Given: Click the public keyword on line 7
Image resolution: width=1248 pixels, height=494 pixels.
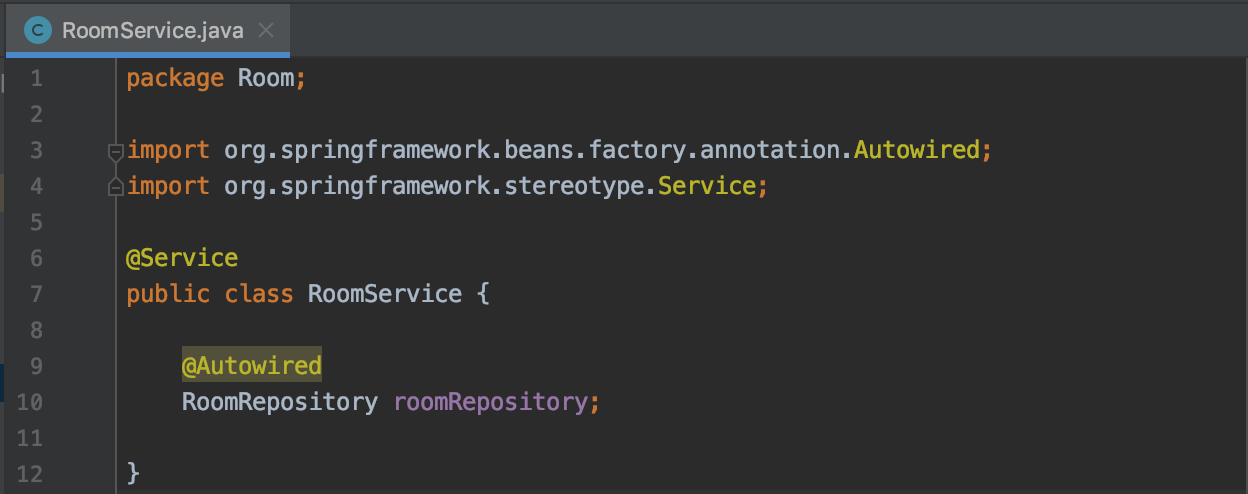Looking at the screenshot, I should pyautogui.click(x=168, y=294).
